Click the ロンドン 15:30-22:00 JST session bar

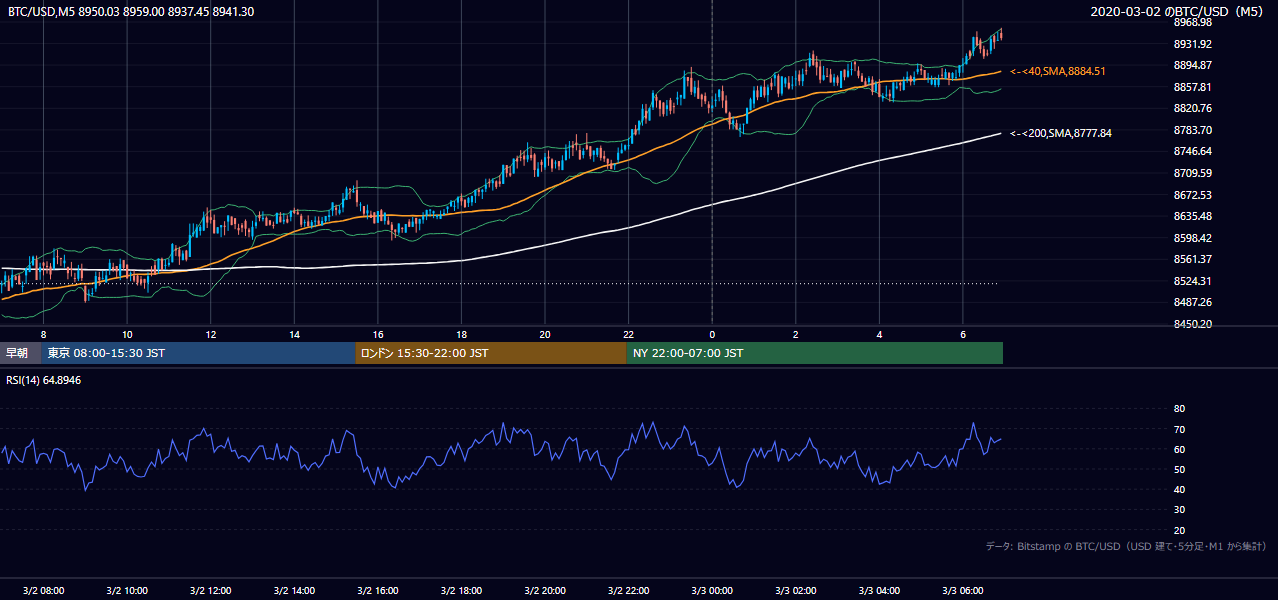[x=491, y=353]
